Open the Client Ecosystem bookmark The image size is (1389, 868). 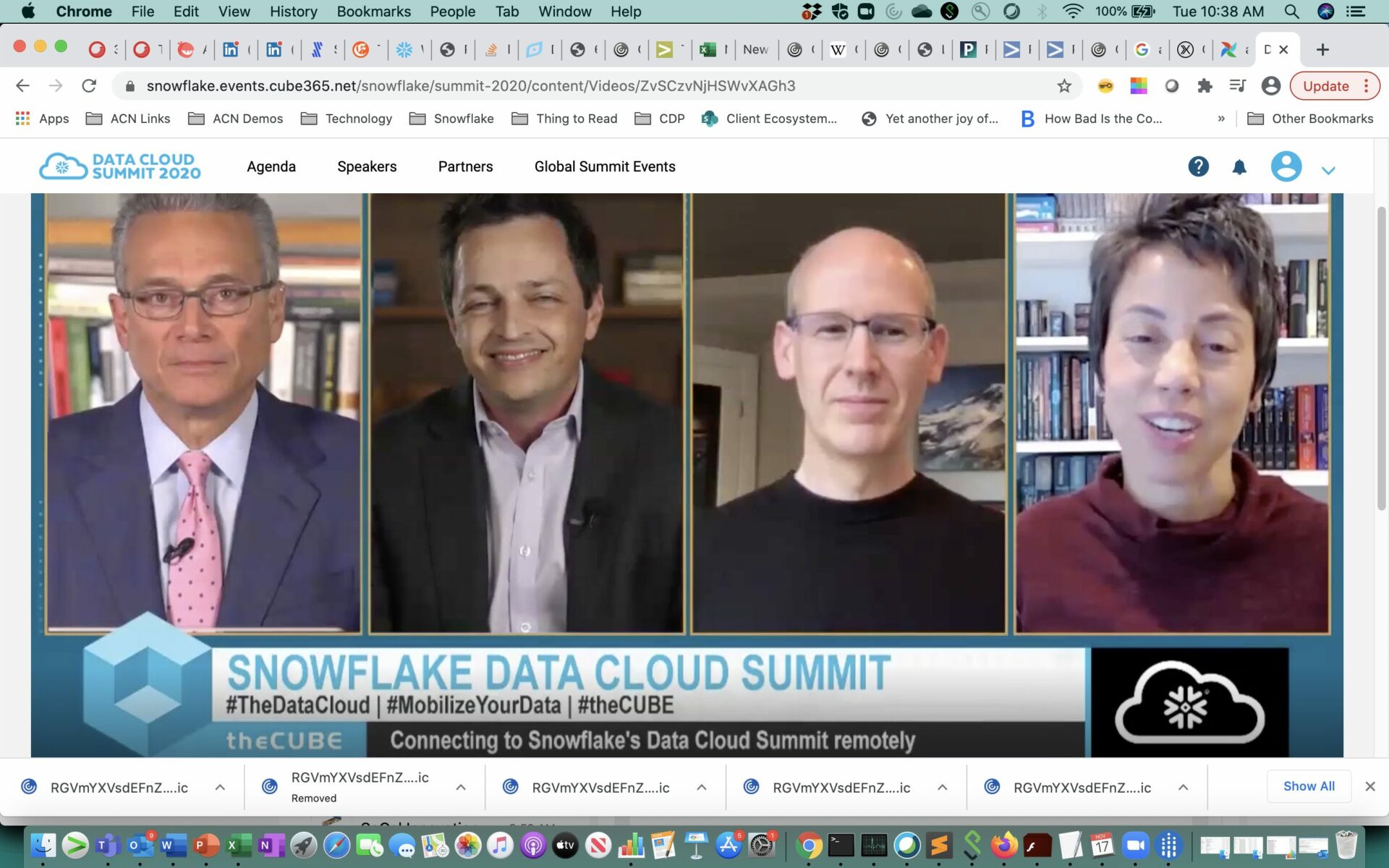click(770, 119)
